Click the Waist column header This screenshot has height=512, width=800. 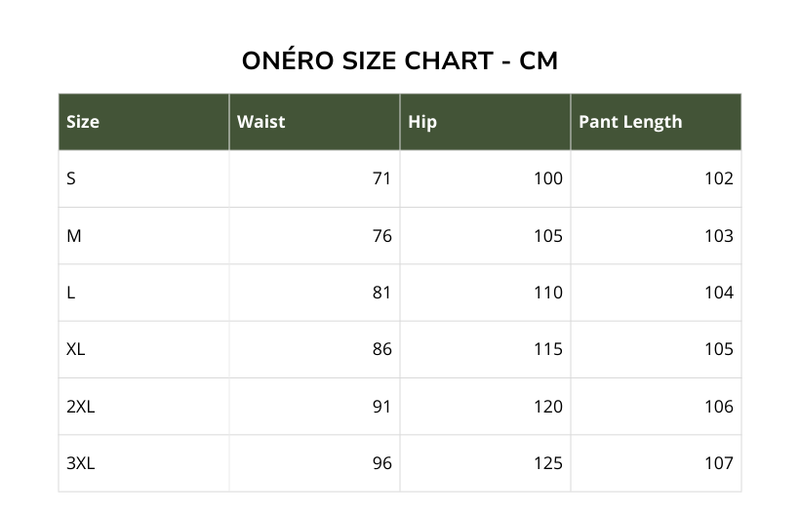point(261,122)
